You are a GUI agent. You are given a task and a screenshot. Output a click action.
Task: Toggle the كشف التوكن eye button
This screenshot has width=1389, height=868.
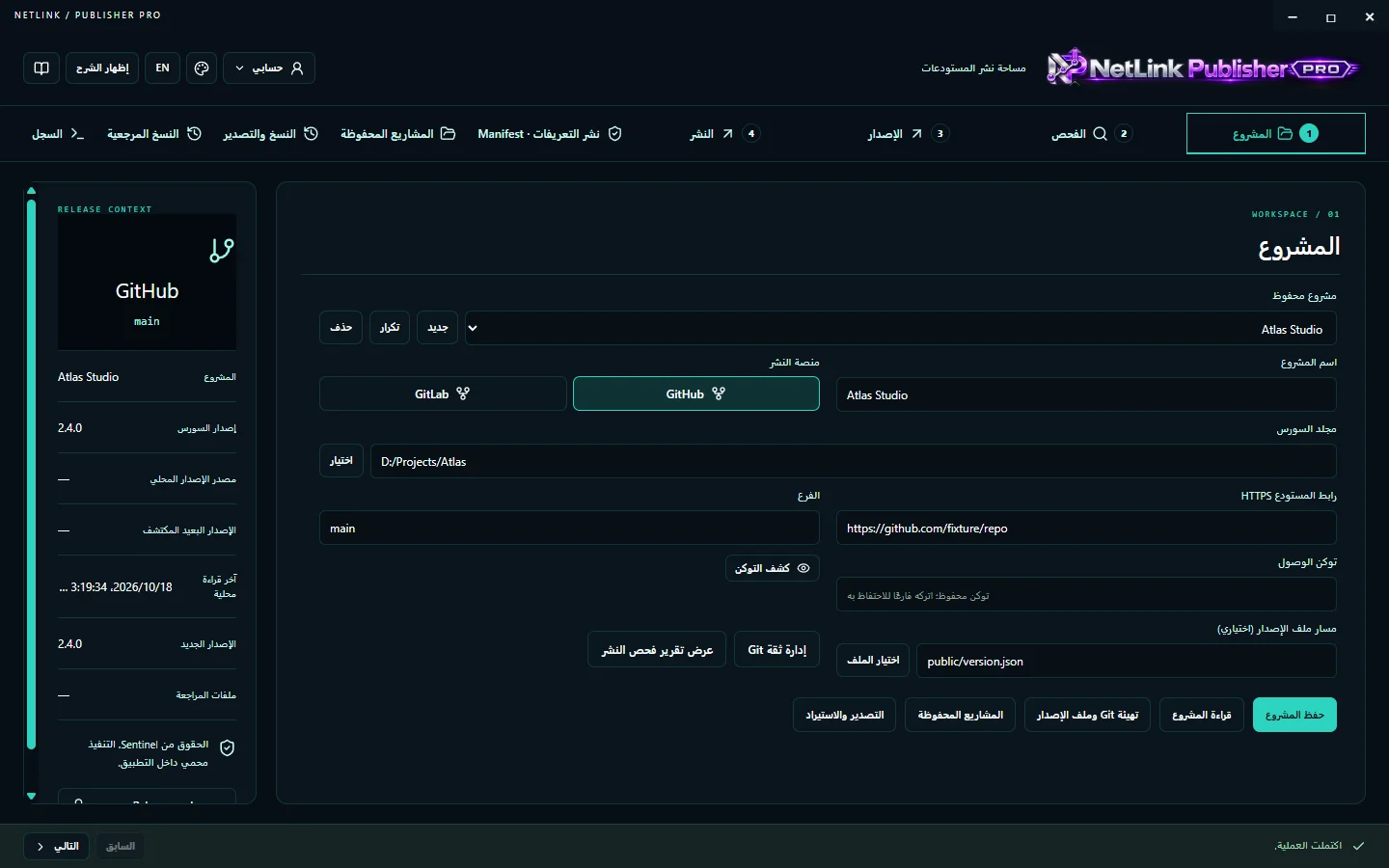click(x=773, y=568)
